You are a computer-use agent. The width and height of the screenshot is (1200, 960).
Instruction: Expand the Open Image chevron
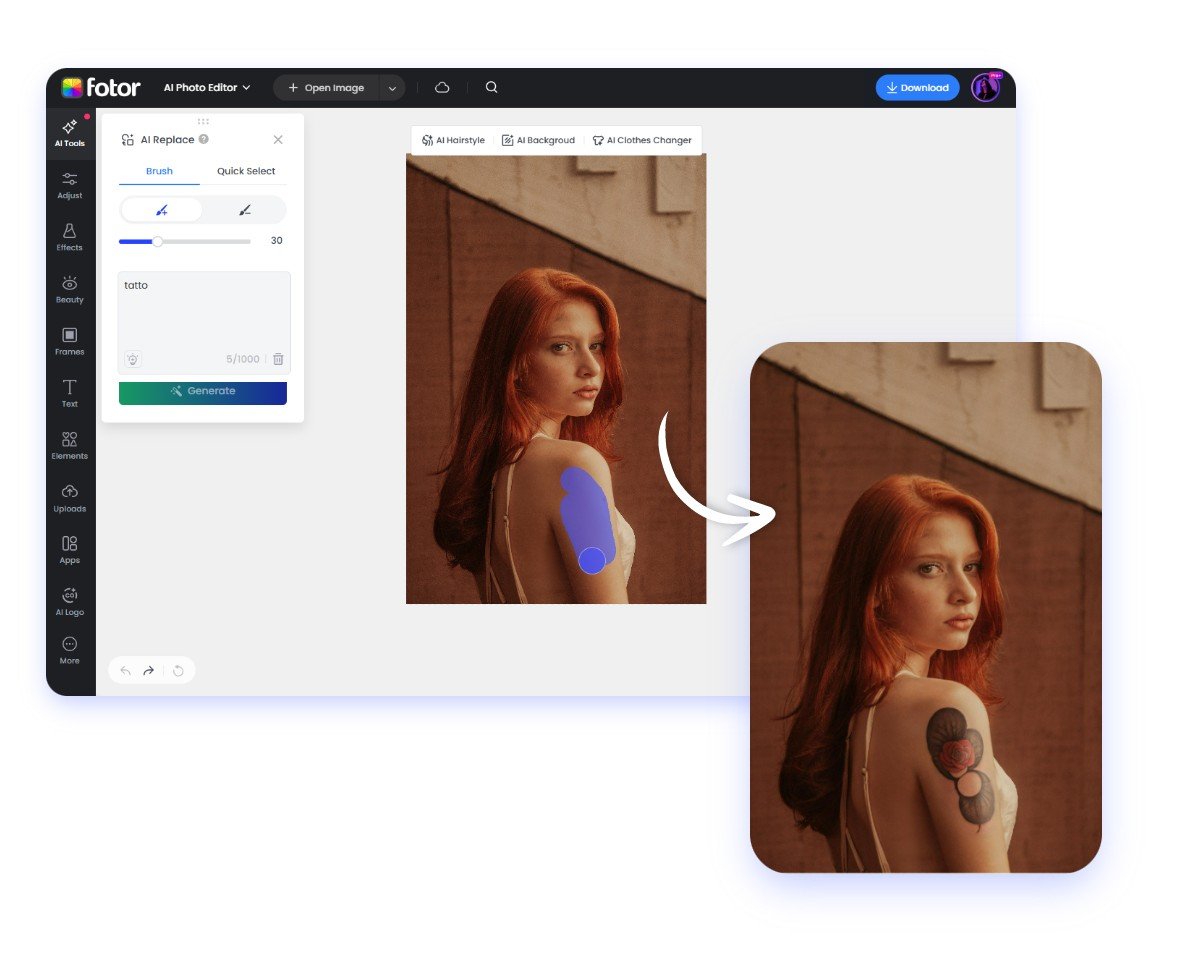(x=393, y=87)
